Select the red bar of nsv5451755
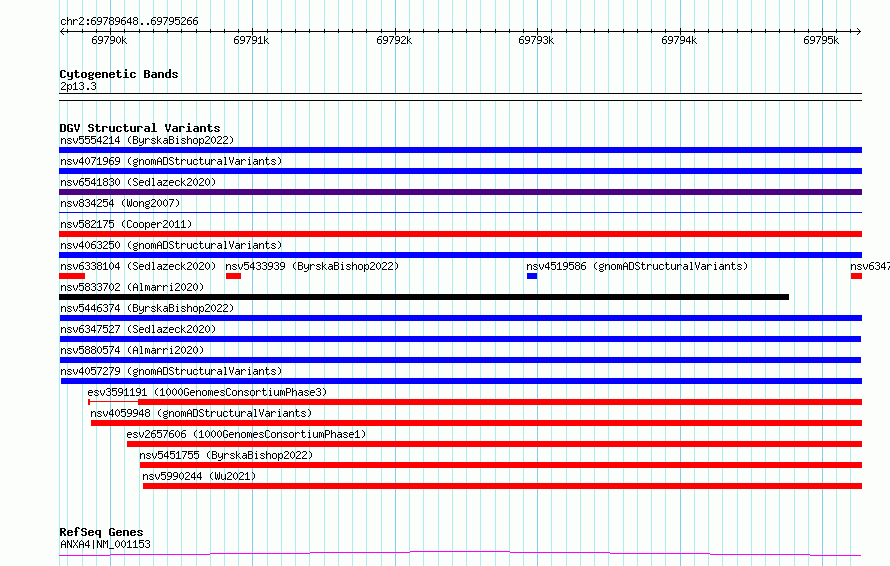This screenshot has height=566, width=890. (x=501, y=465)
